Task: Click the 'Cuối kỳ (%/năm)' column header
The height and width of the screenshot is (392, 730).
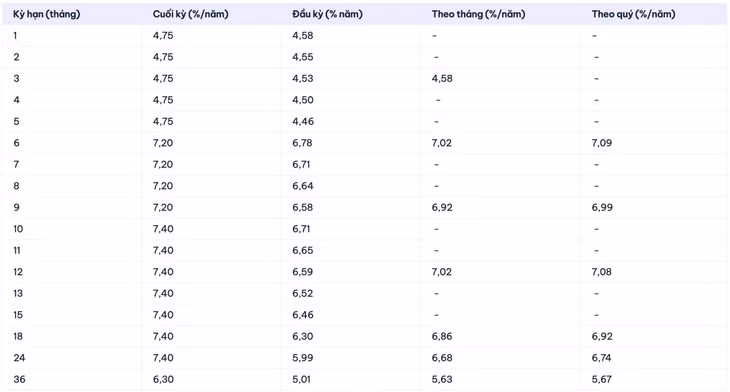Action: [190, 14]
